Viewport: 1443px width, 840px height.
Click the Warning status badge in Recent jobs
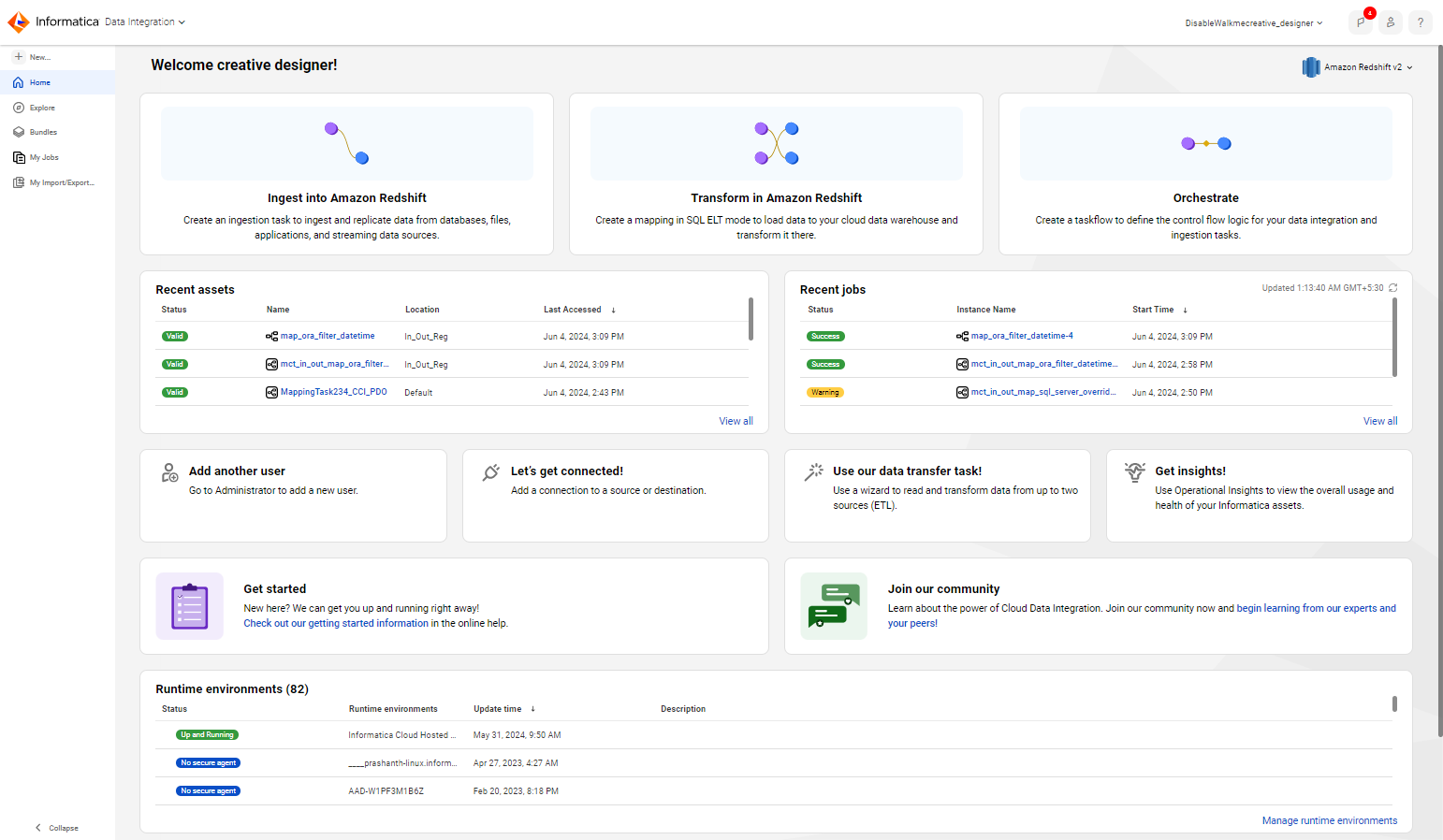click(x=825, y=392)
